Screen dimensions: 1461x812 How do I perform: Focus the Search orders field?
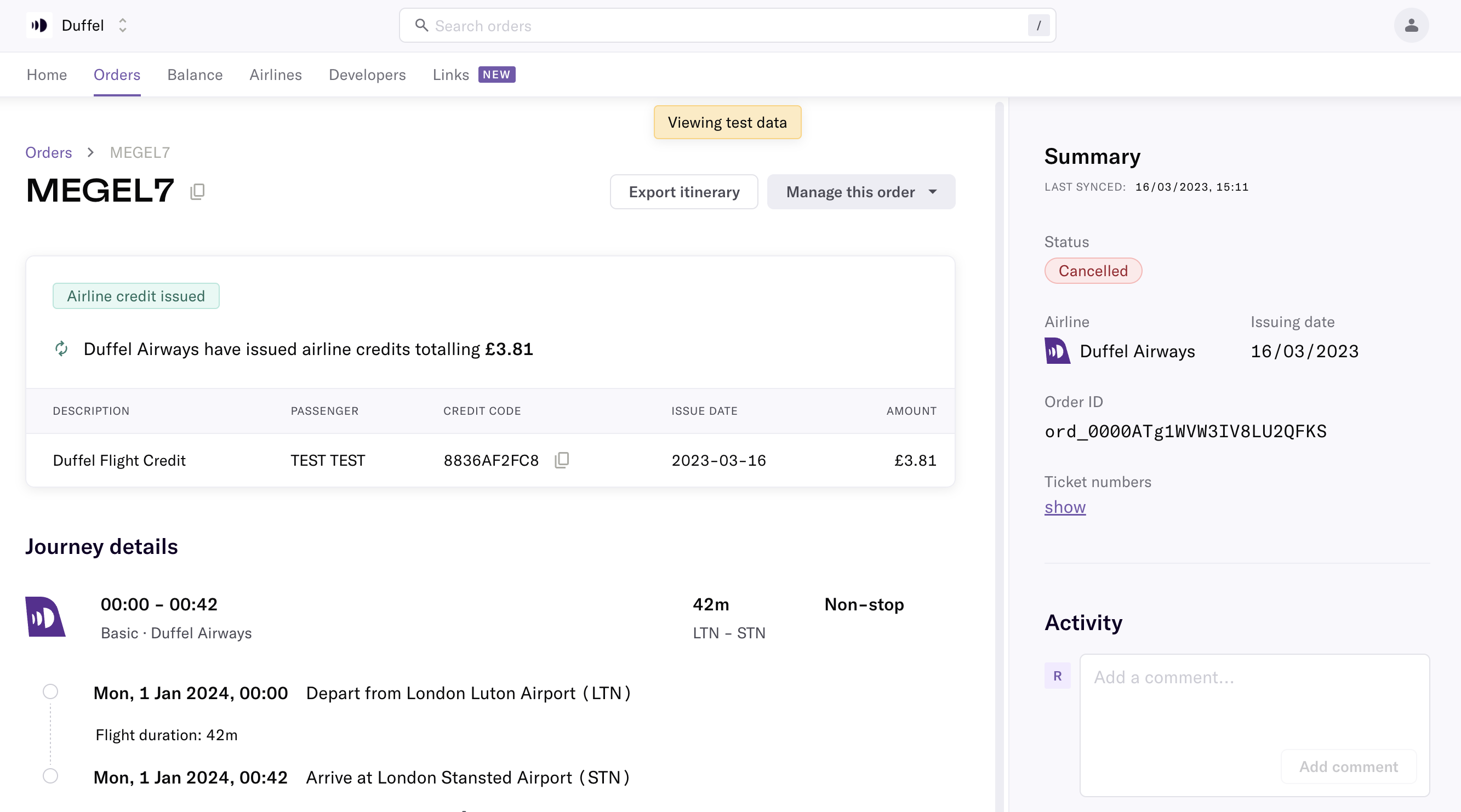[x=728, y=26]
